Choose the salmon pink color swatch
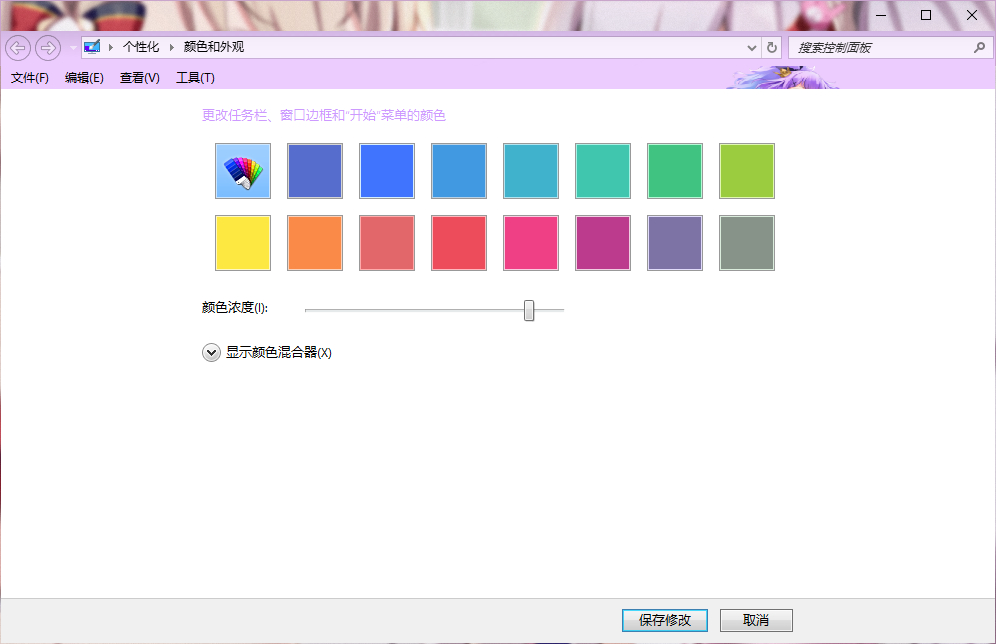This screenshot has height=644, width=996. pyautogui.click(x=387, y=243)
